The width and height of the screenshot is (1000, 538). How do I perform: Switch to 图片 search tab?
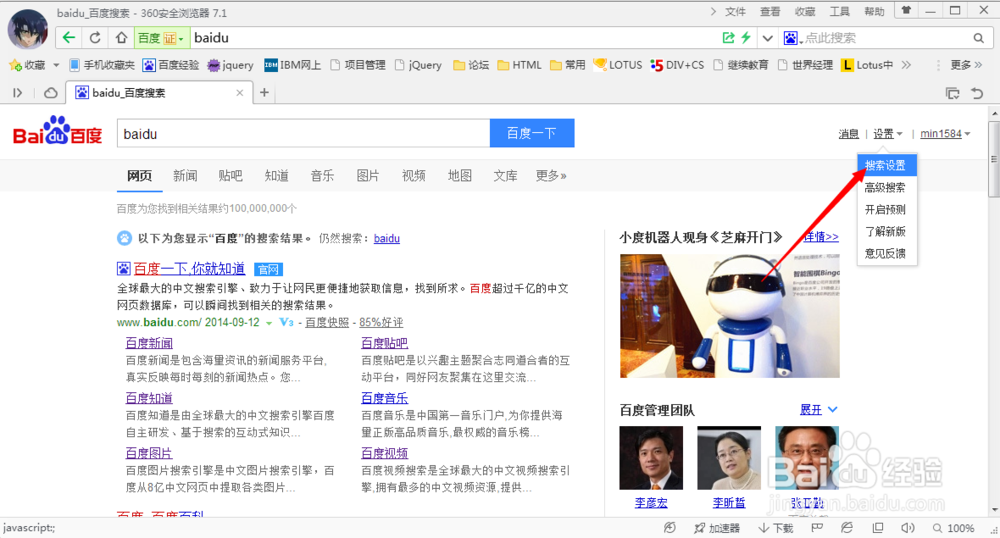(x=368, y=175)
